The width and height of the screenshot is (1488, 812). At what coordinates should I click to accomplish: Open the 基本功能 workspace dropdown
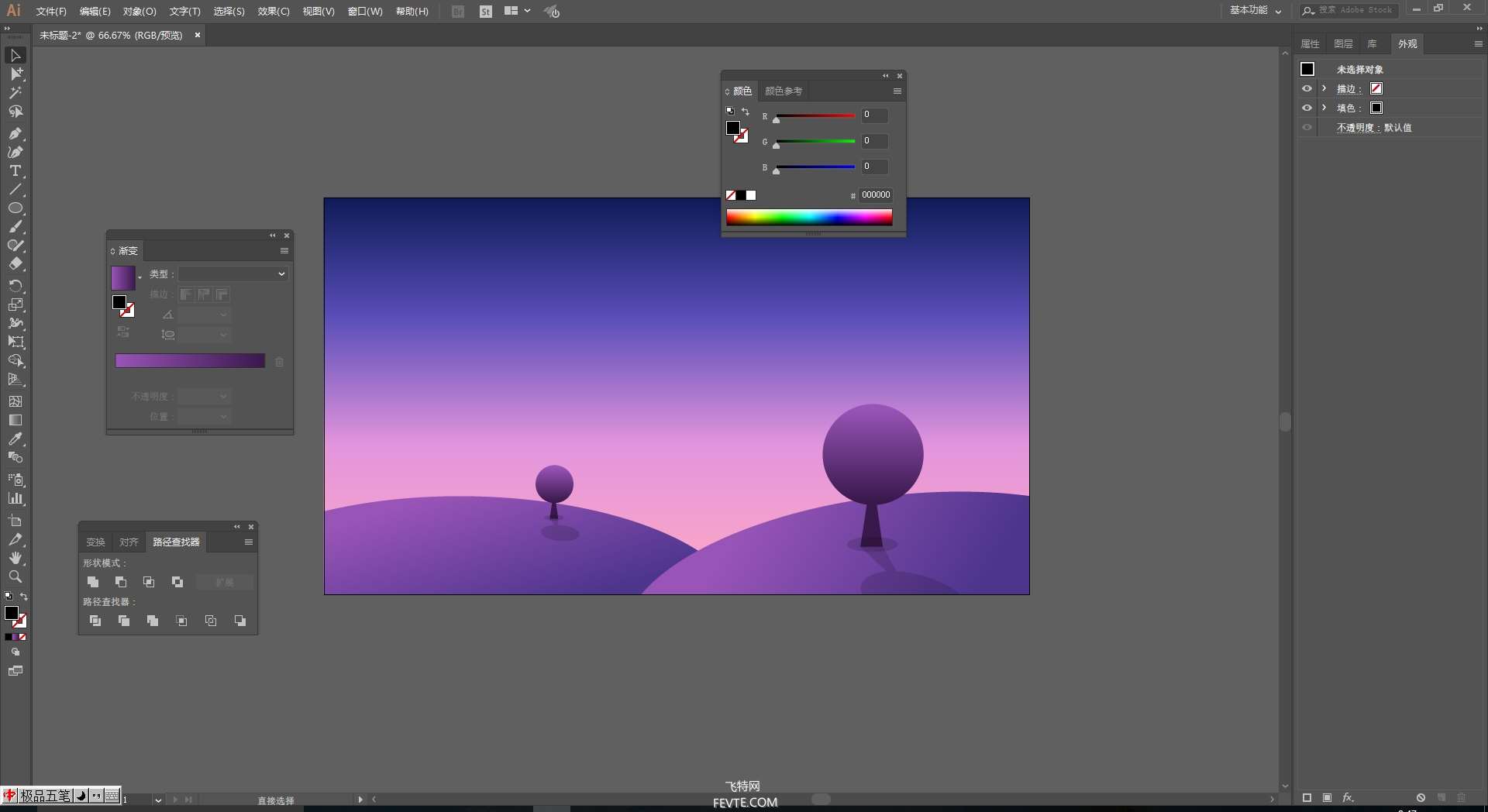click(x=1255, y=11)
